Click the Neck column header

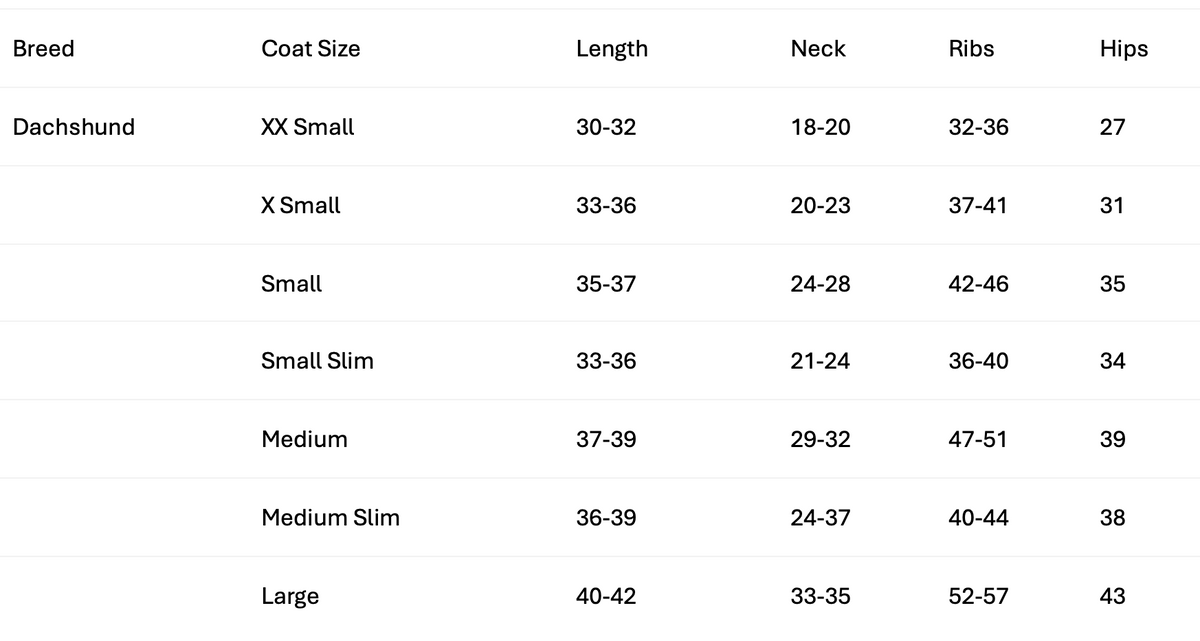click(818, 49)
